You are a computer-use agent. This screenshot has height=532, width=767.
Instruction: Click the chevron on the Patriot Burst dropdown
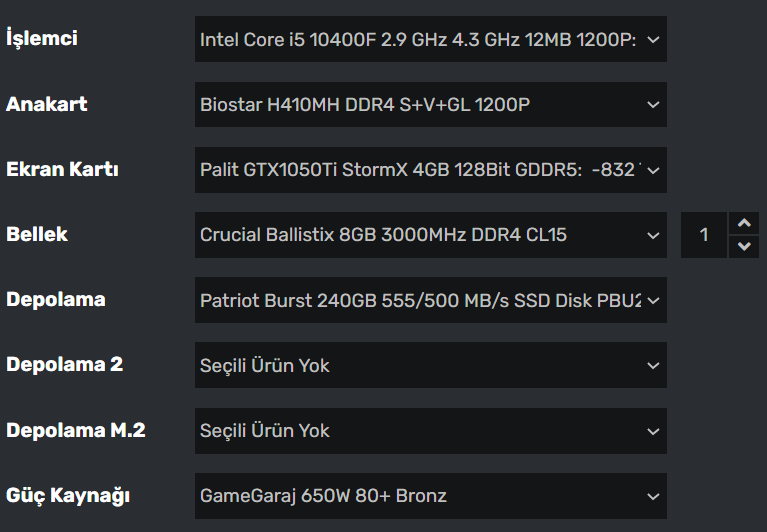point(653,300)
